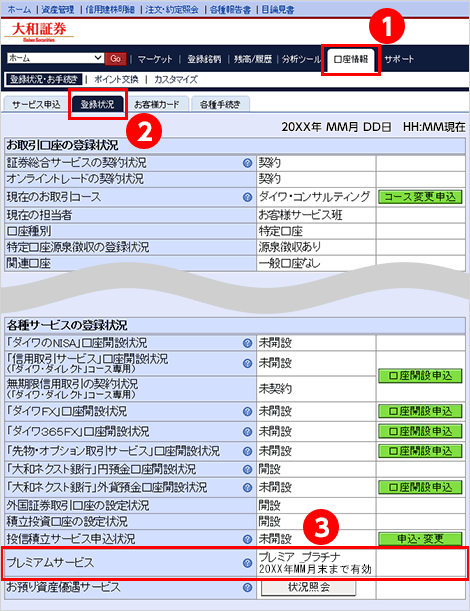The height and width of the screenshot is (611, 470).
Task: Click 口座開設申込 for ダイワ365FX
Action: pyautogui.click(x=420, y=431)
